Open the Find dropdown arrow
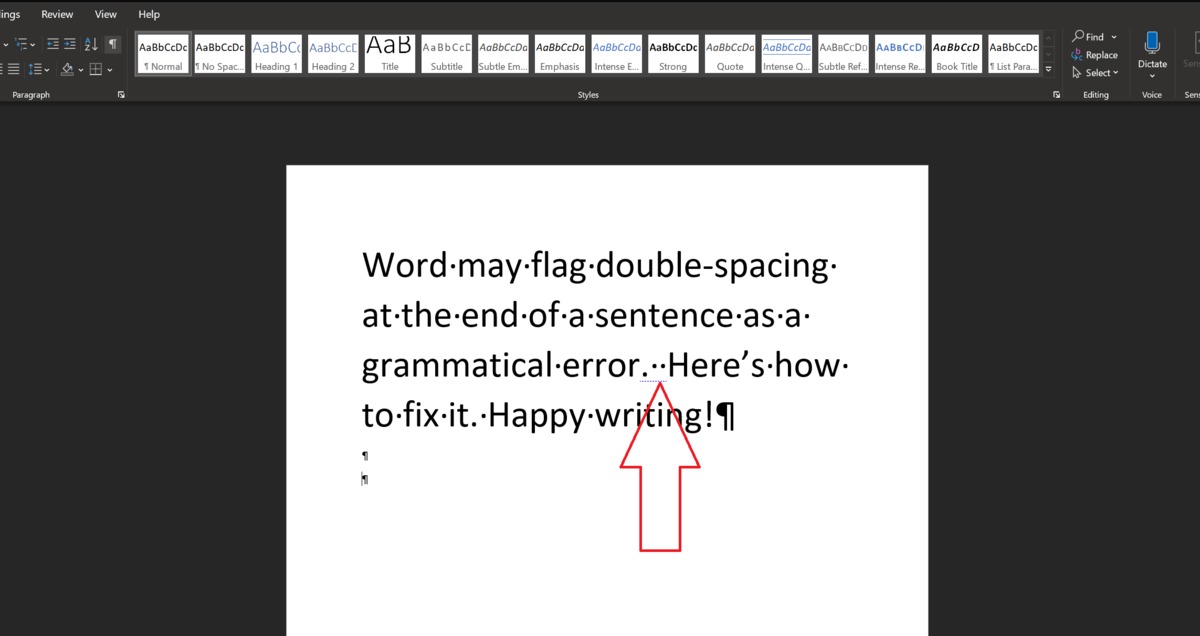Screen dimensions: 1200x636 [x=1114, y=37]
